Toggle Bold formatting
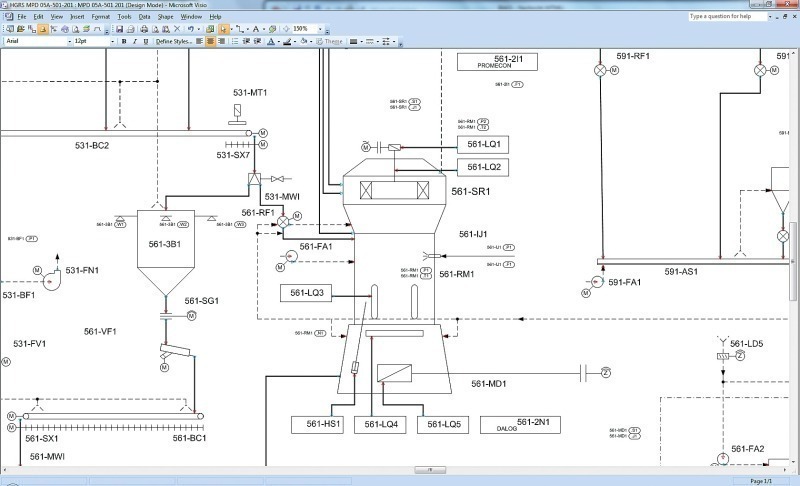The width and height of the screenshot is (800, 486). pyautogui.click(x=123, y=42)
